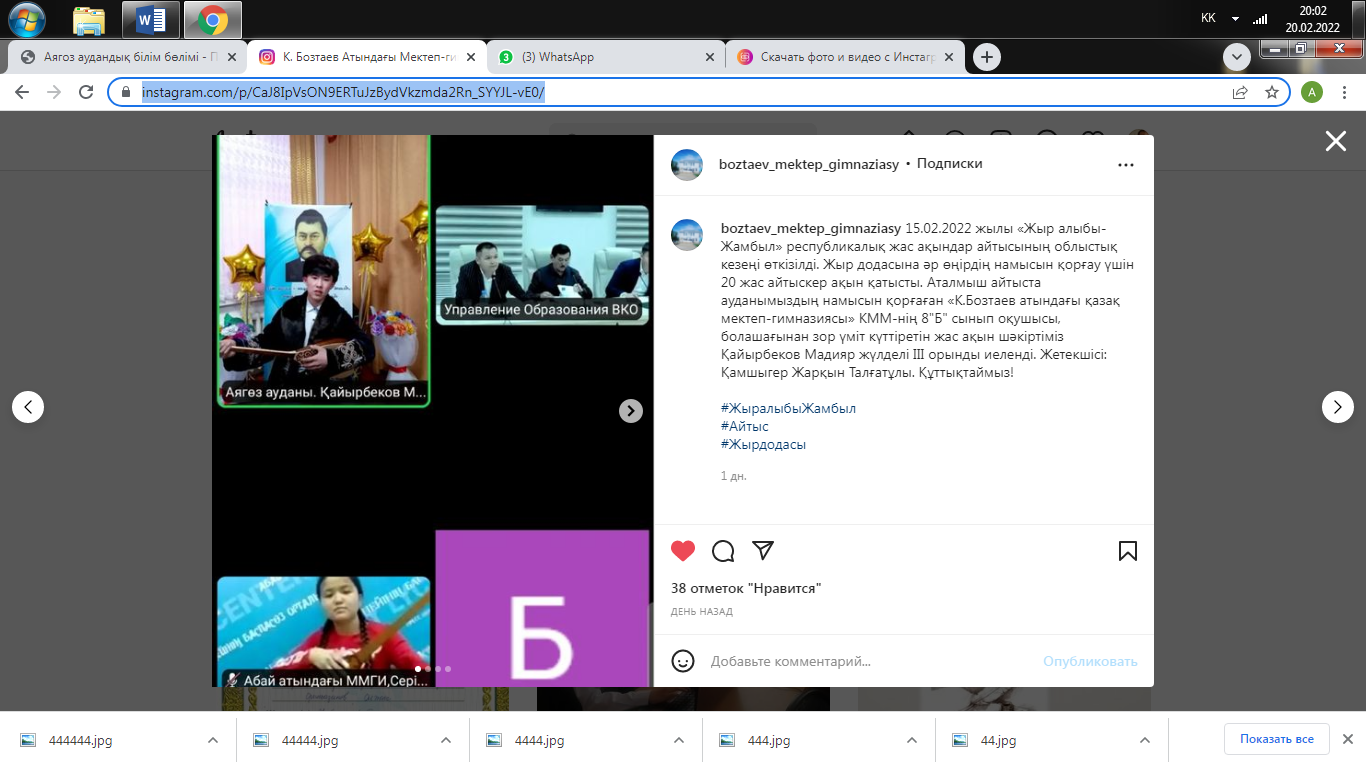Bookmark this page with star icon
1366x768 pixels.
click(1272, 92)
